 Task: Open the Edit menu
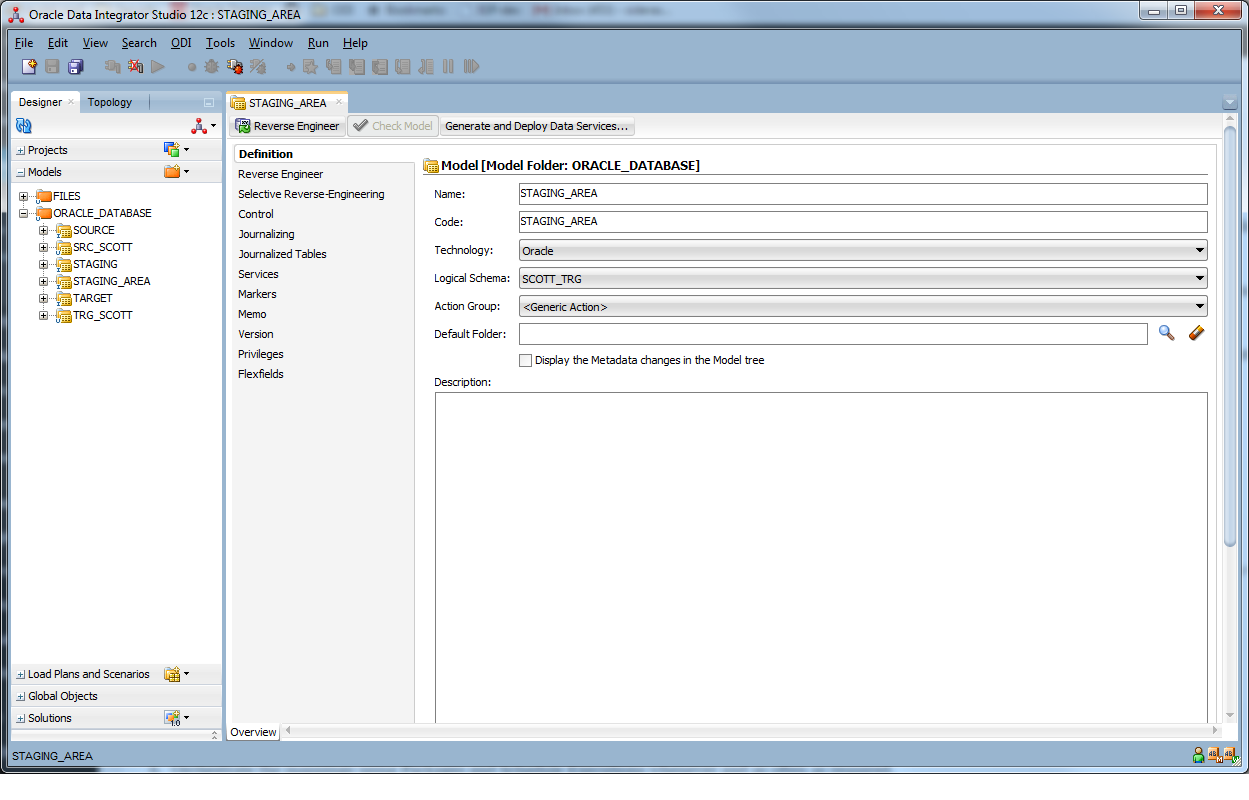point(58,43)
